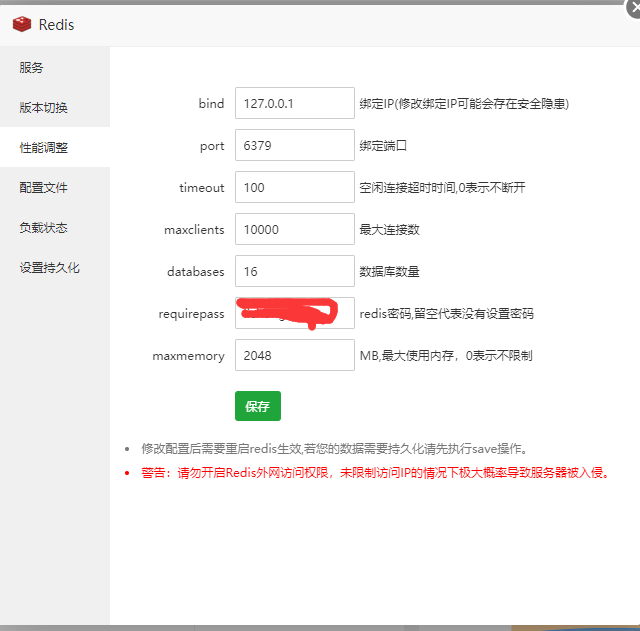Click the 最大连接数 description text
This screenshot has width=640, height=631.
click(389, 230)
